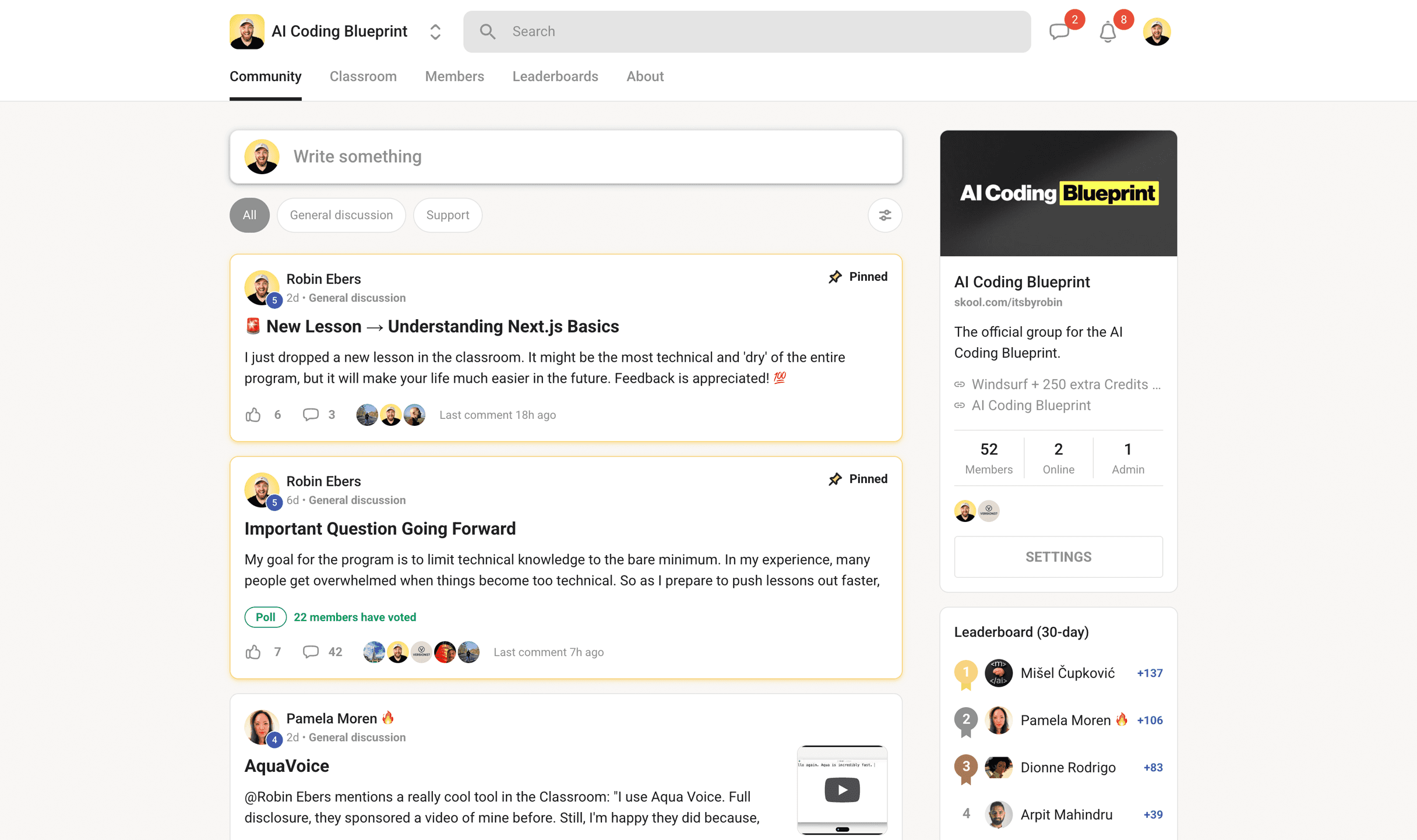Image resolution: width=1417 pixels, height=840 pixels.
Task: Click pin icon on Next.js Basics post
Action: coord(835,277)
